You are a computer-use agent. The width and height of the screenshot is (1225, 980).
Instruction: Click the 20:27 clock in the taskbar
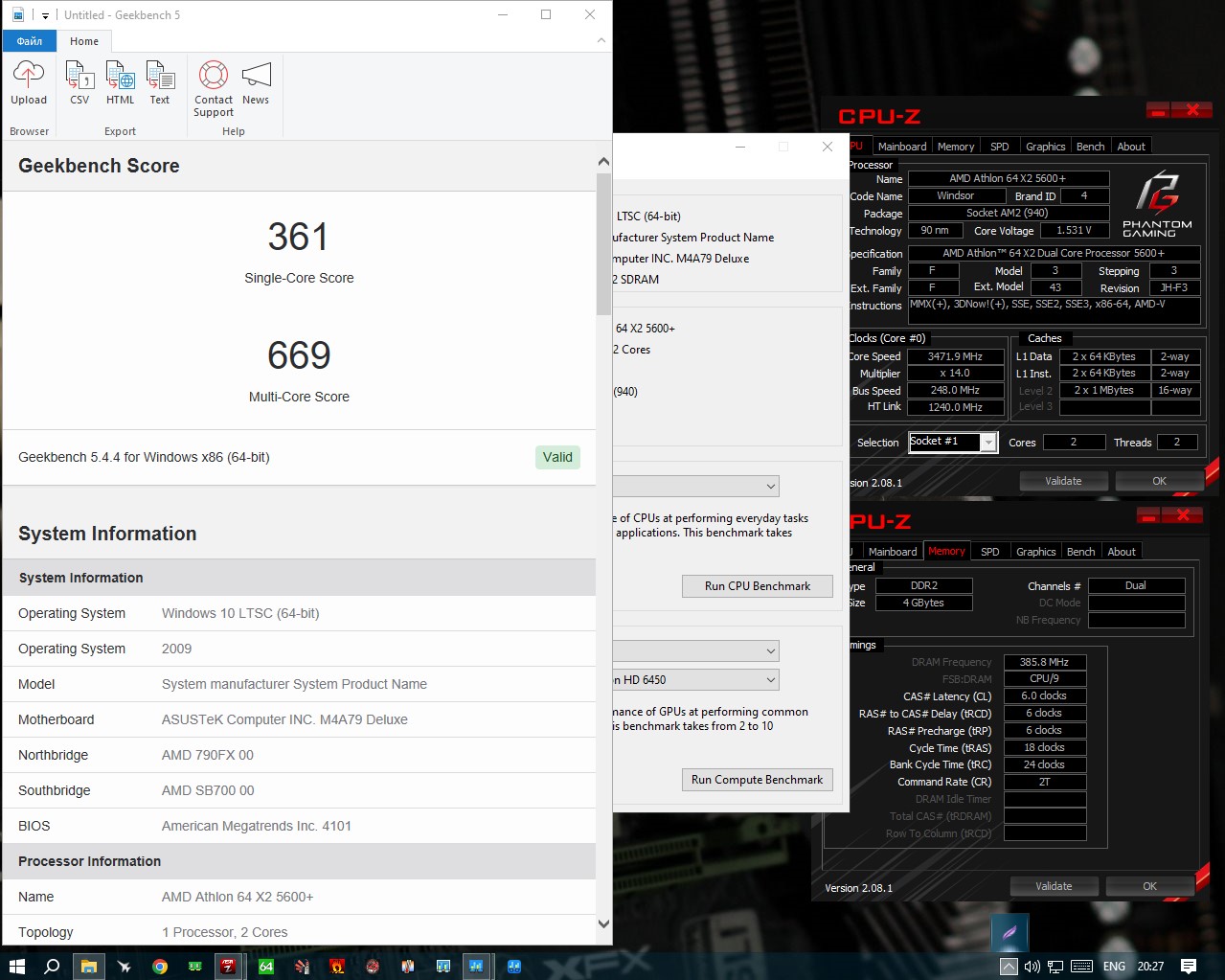tap(1150, 966)
